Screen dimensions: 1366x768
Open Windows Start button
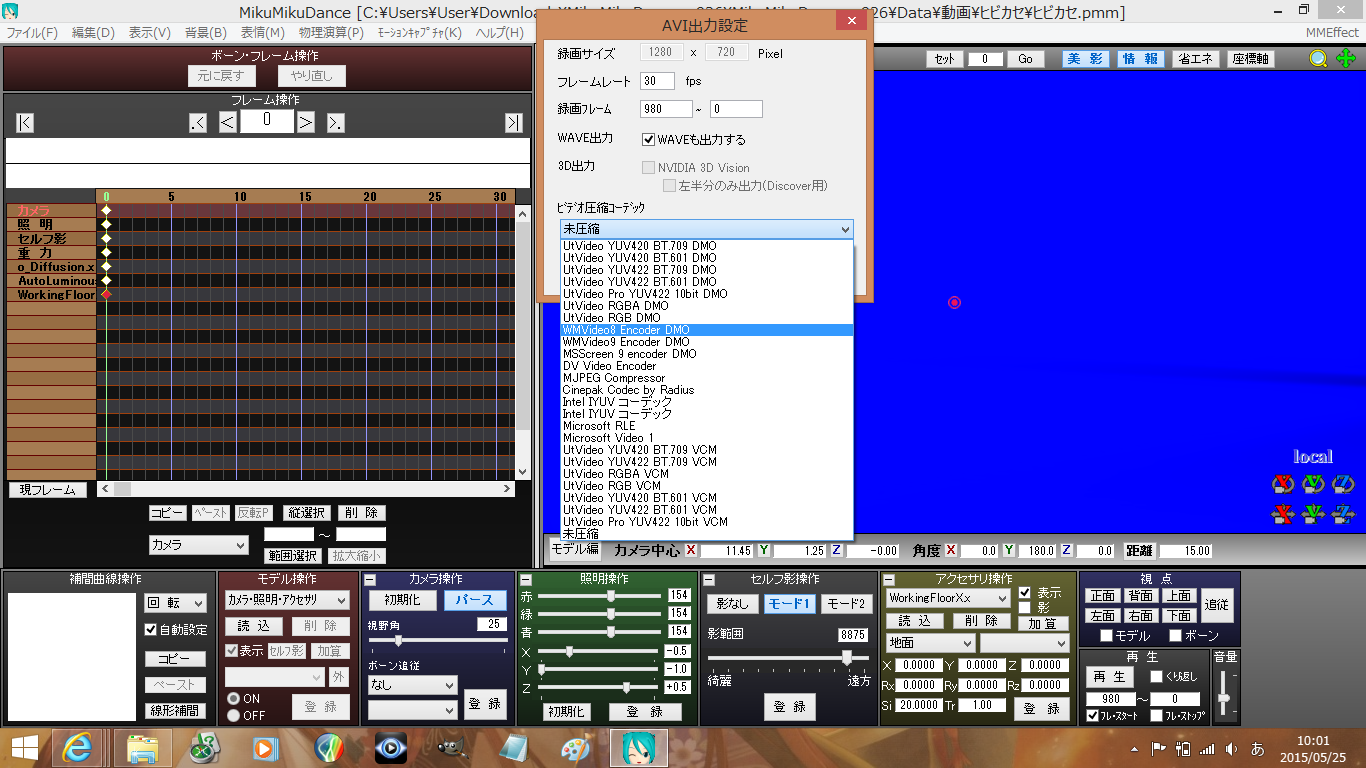[x=24, y=748]
